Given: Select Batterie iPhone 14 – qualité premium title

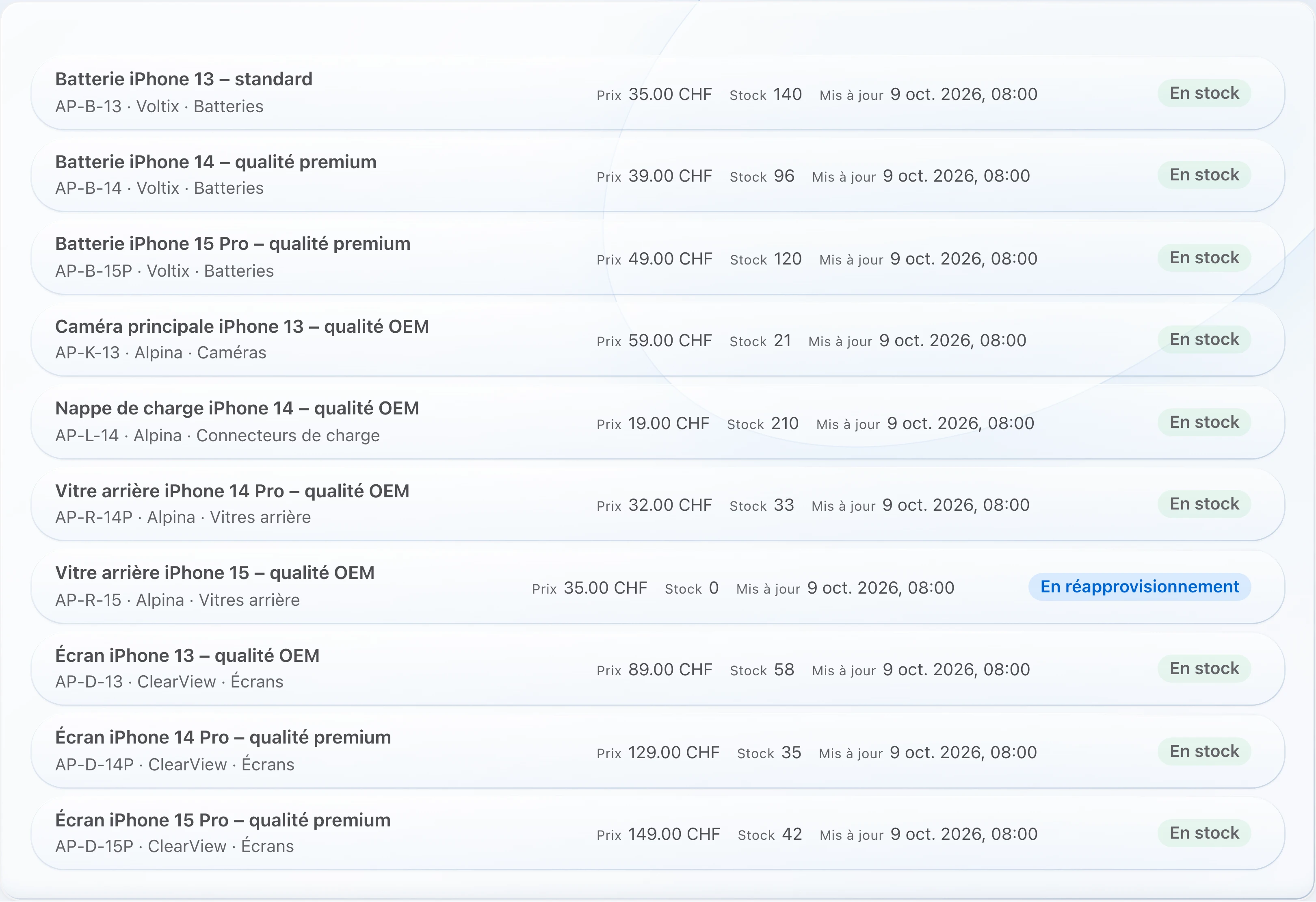Looking at the screenshot, I should coord(216,162).
